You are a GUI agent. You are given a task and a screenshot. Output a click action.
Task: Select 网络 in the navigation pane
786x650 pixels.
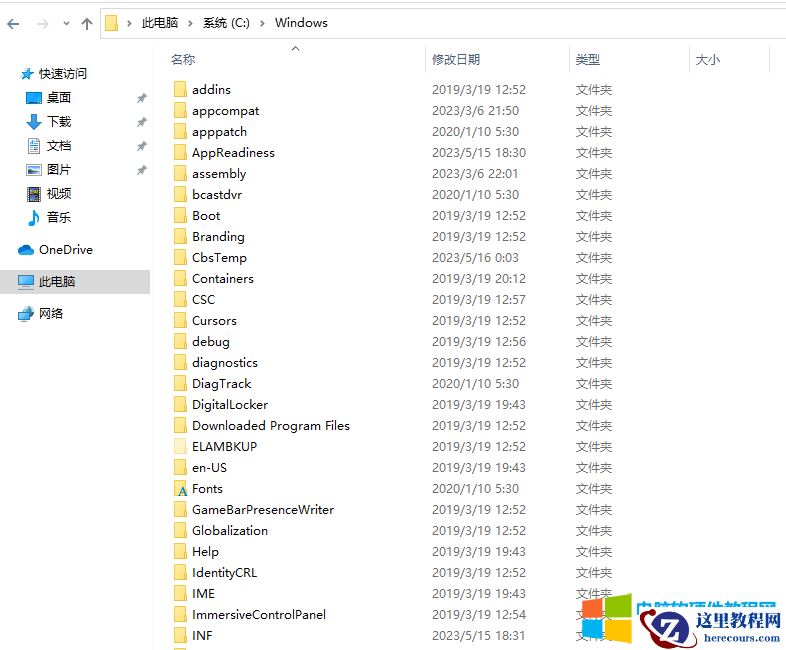tap(51, 314)
